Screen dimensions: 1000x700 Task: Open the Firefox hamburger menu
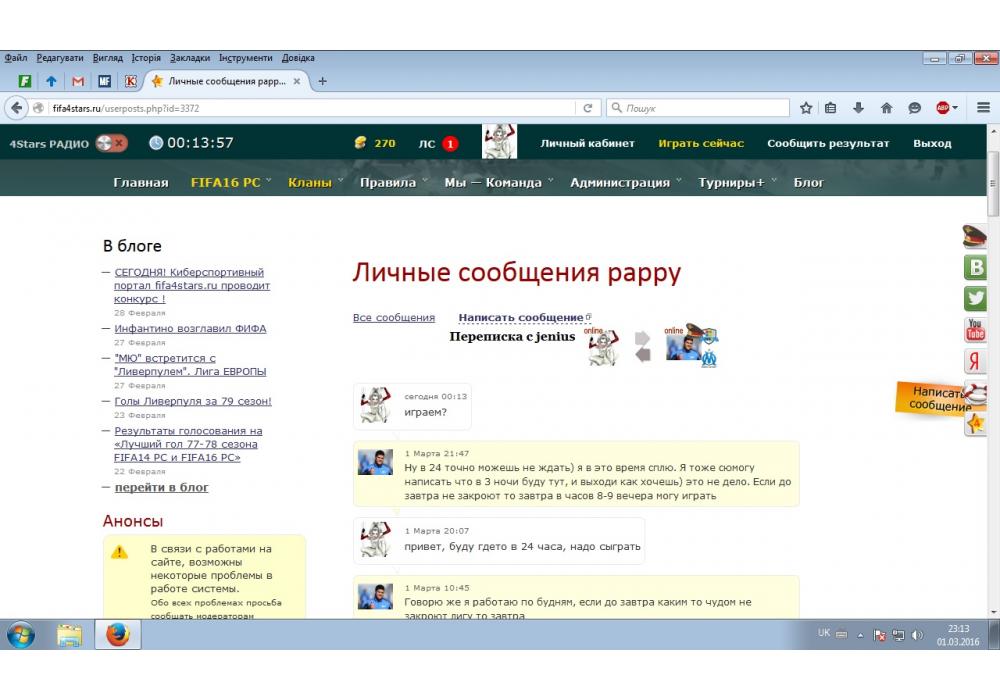[982, 108]
